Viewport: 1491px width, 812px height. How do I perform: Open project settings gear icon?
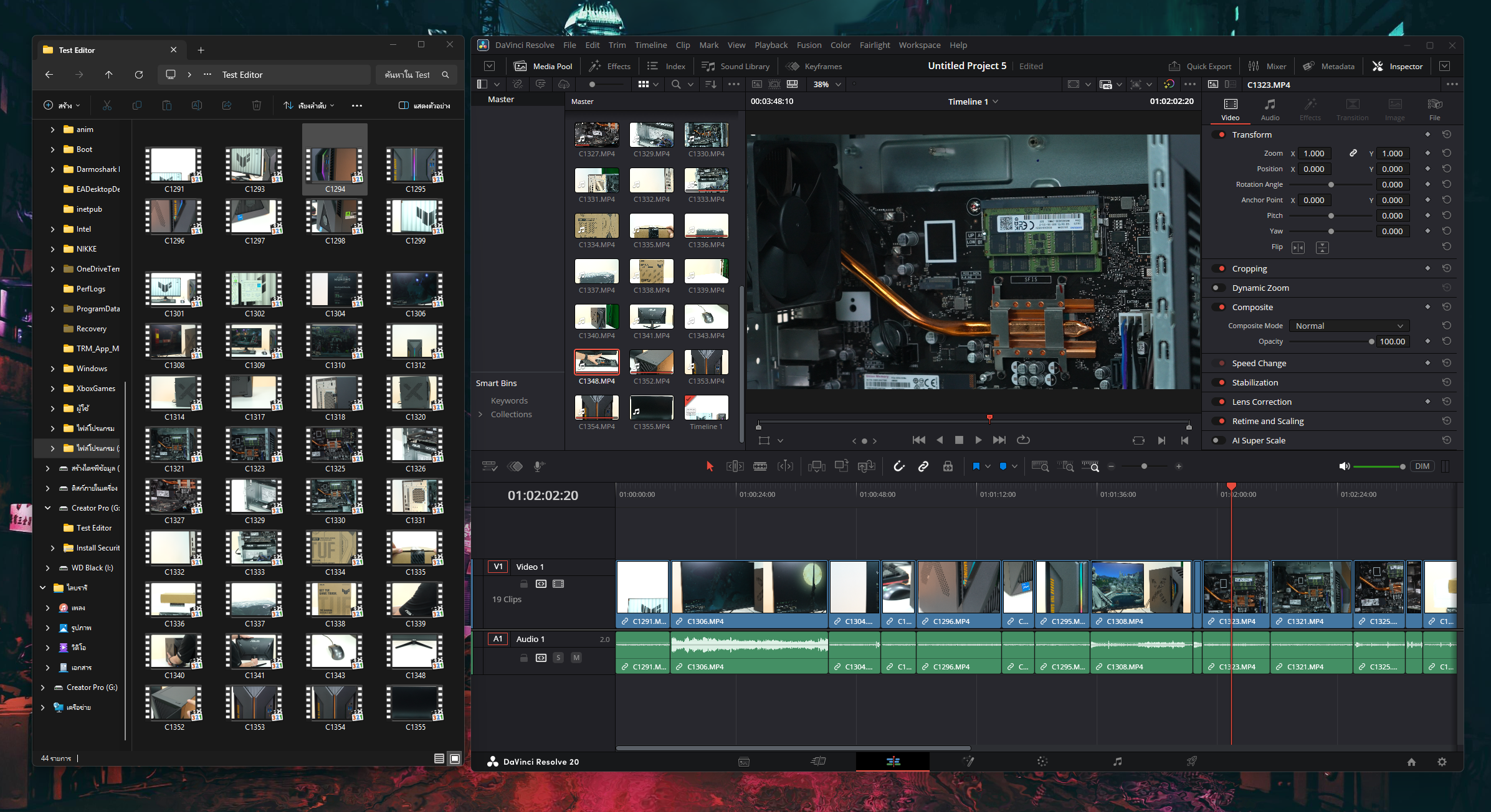(x=1442, y=762)
